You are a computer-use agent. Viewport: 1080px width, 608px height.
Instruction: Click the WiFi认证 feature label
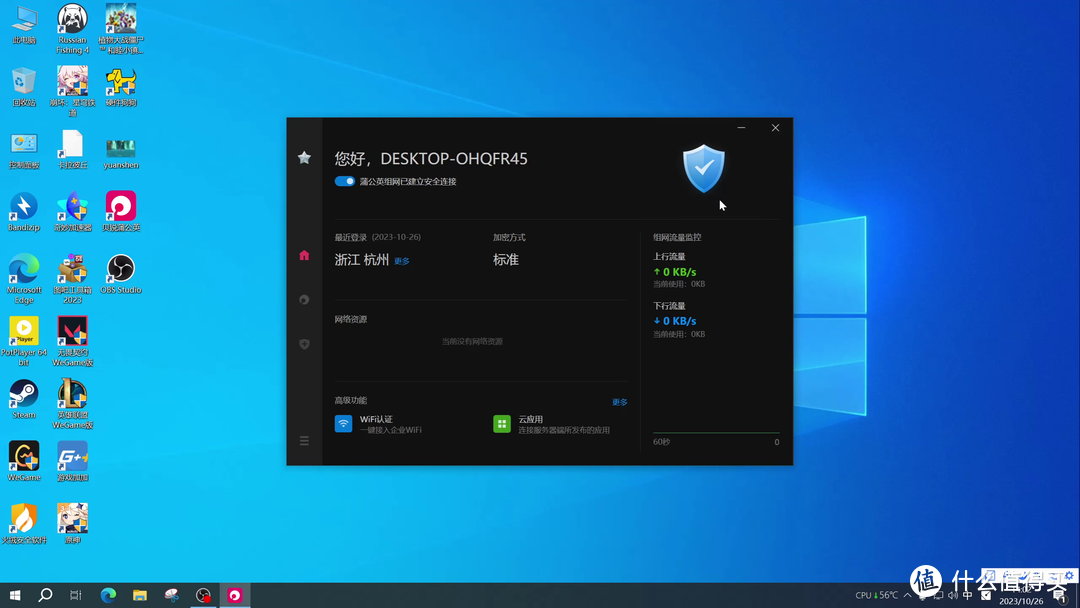point(376,419)
